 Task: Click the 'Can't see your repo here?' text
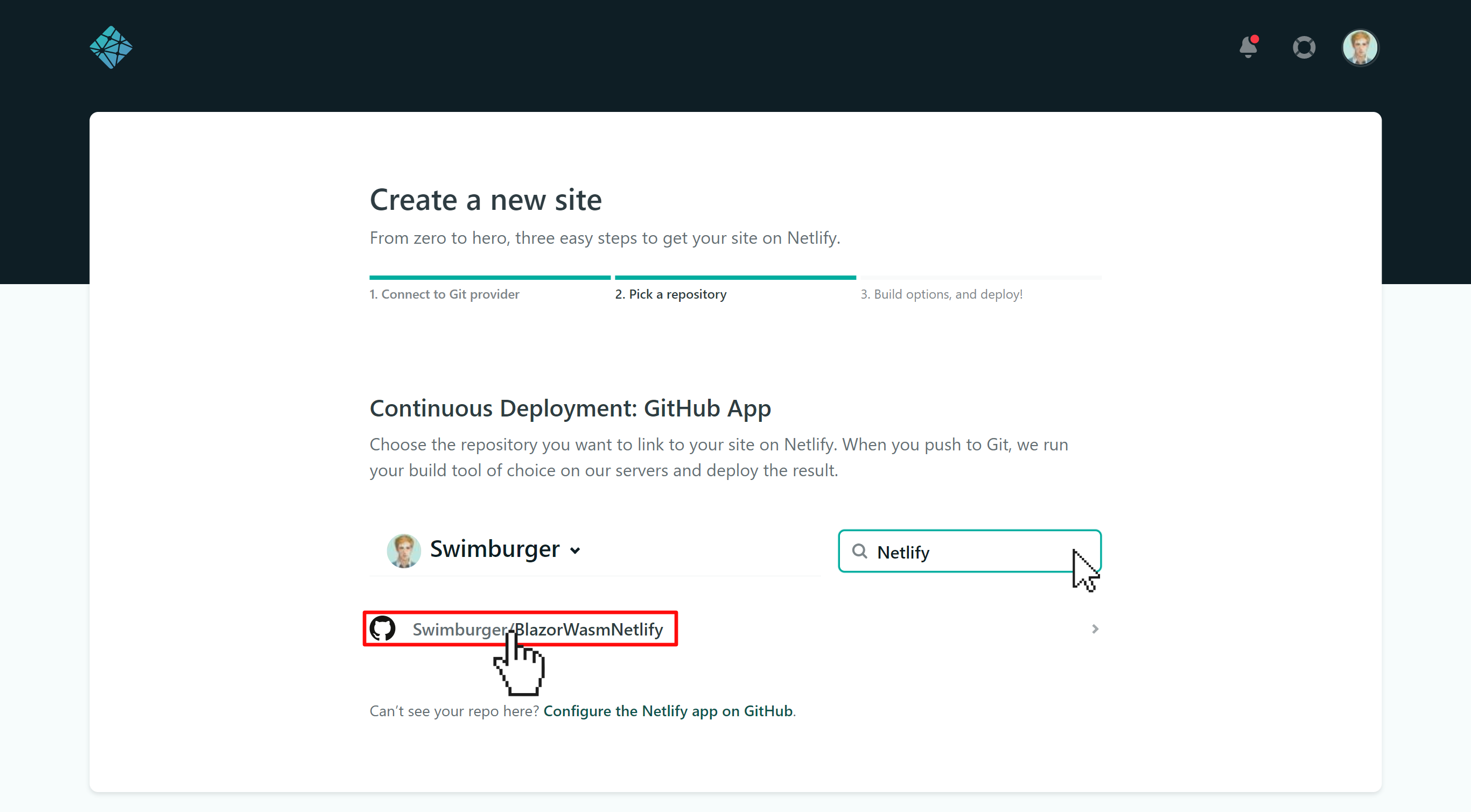click(454, 711)
